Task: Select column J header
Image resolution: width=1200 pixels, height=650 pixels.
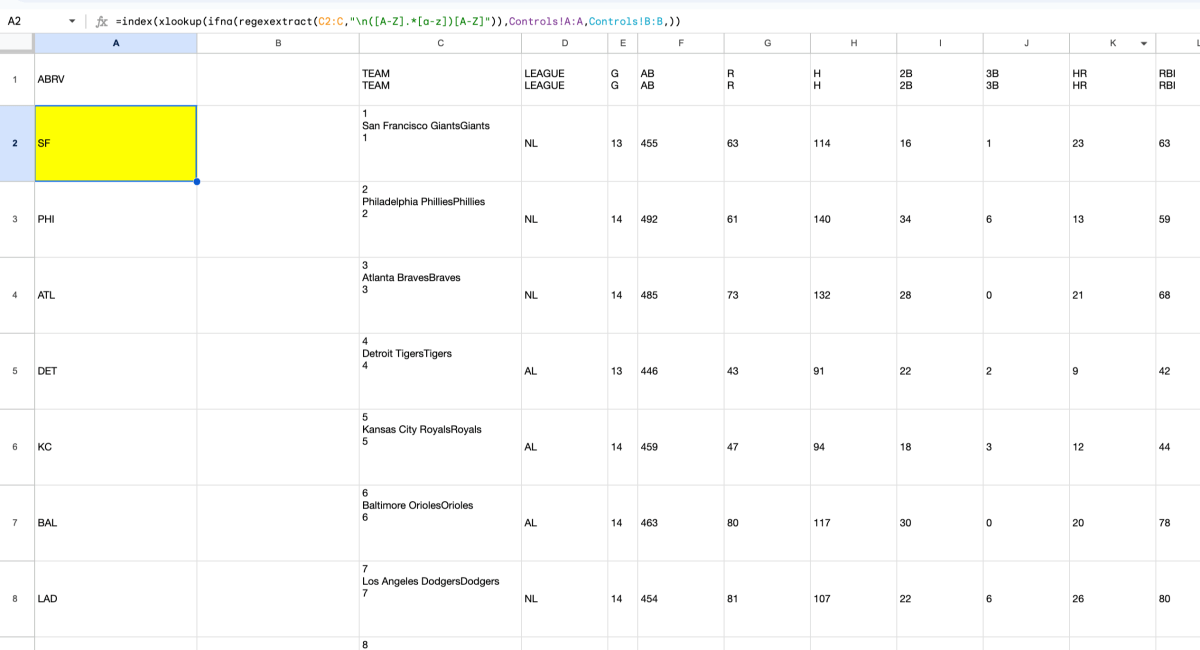Action: 1026,43
